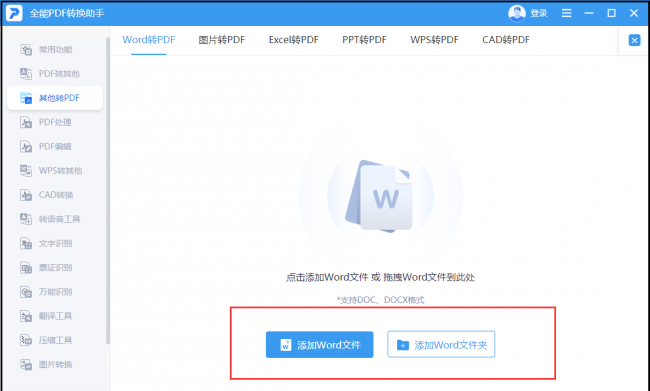Click the 票证识别 sidebar icon
This screenshot has width=650, height=391.
(x=26, y=267)
